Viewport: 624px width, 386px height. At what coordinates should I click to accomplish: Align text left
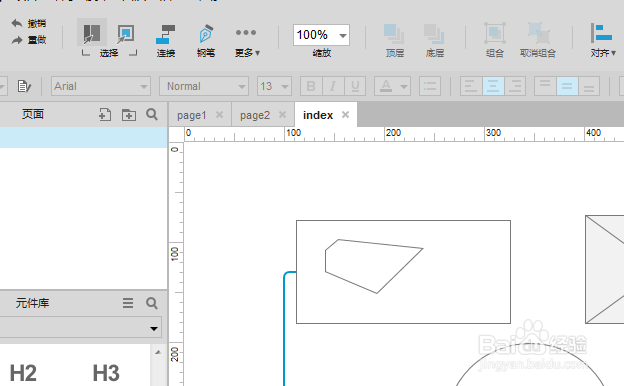pos(471,86)
